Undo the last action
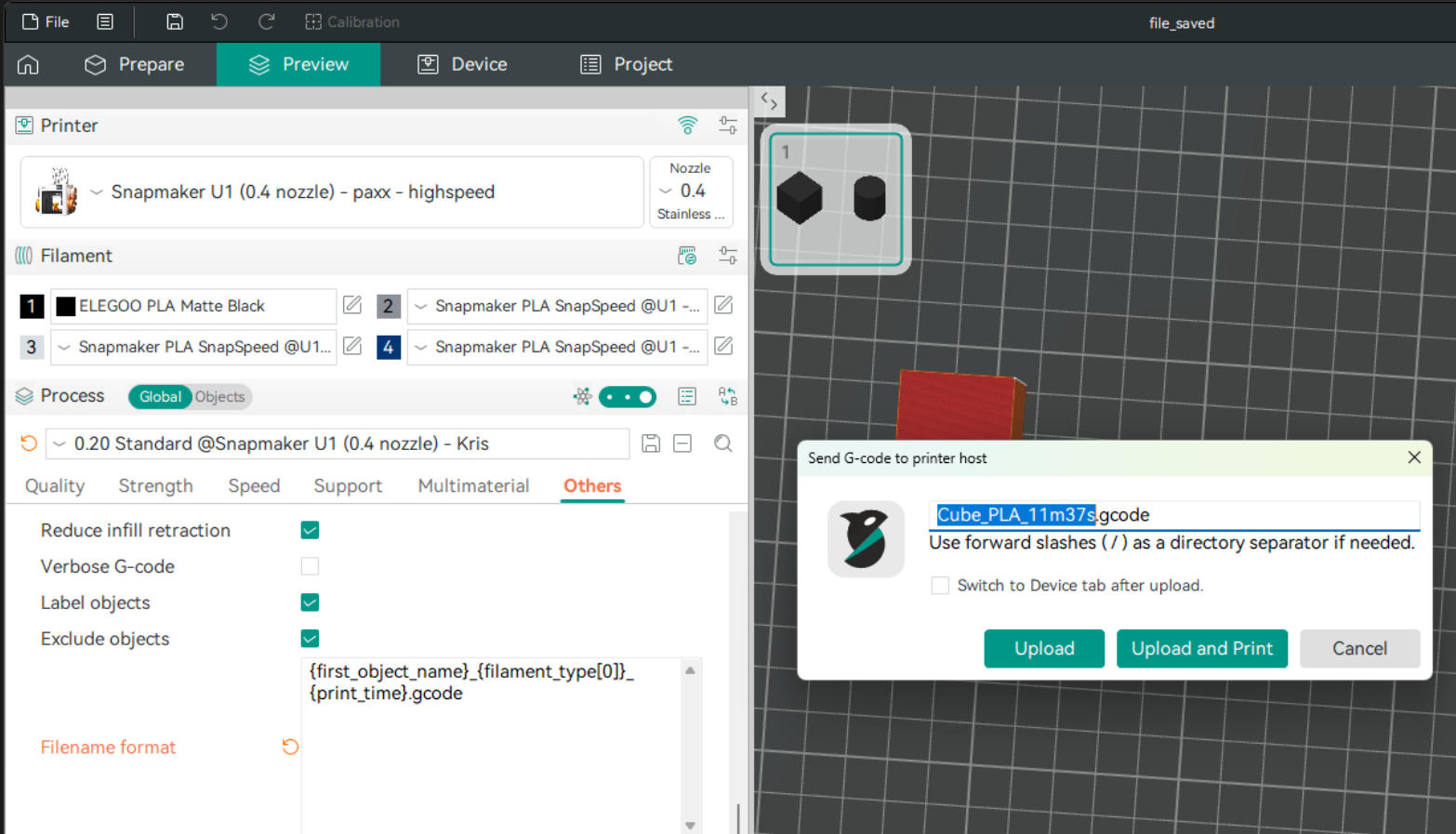 219,21
